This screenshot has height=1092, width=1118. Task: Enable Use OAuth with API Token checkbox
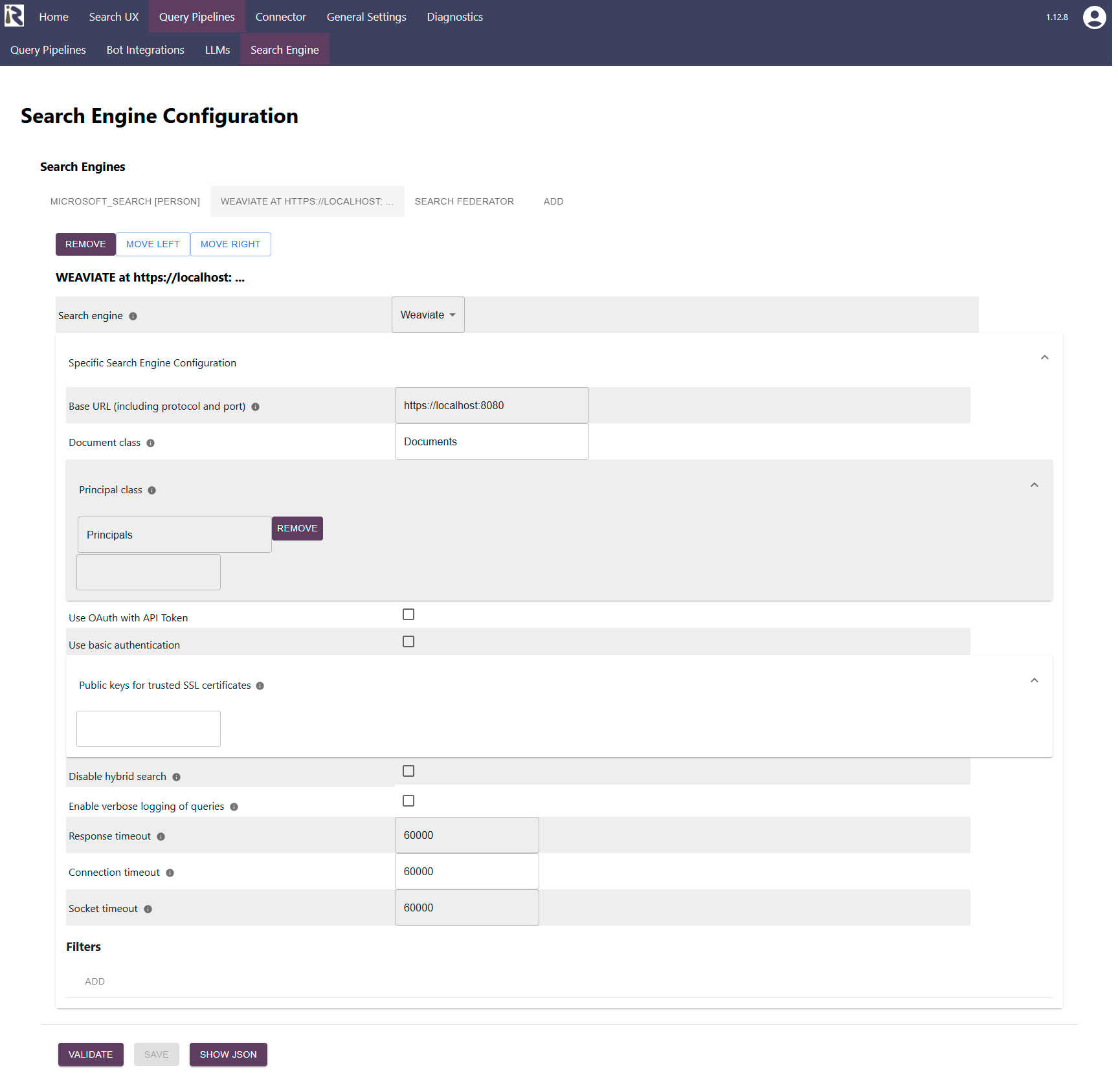[408, 614]
